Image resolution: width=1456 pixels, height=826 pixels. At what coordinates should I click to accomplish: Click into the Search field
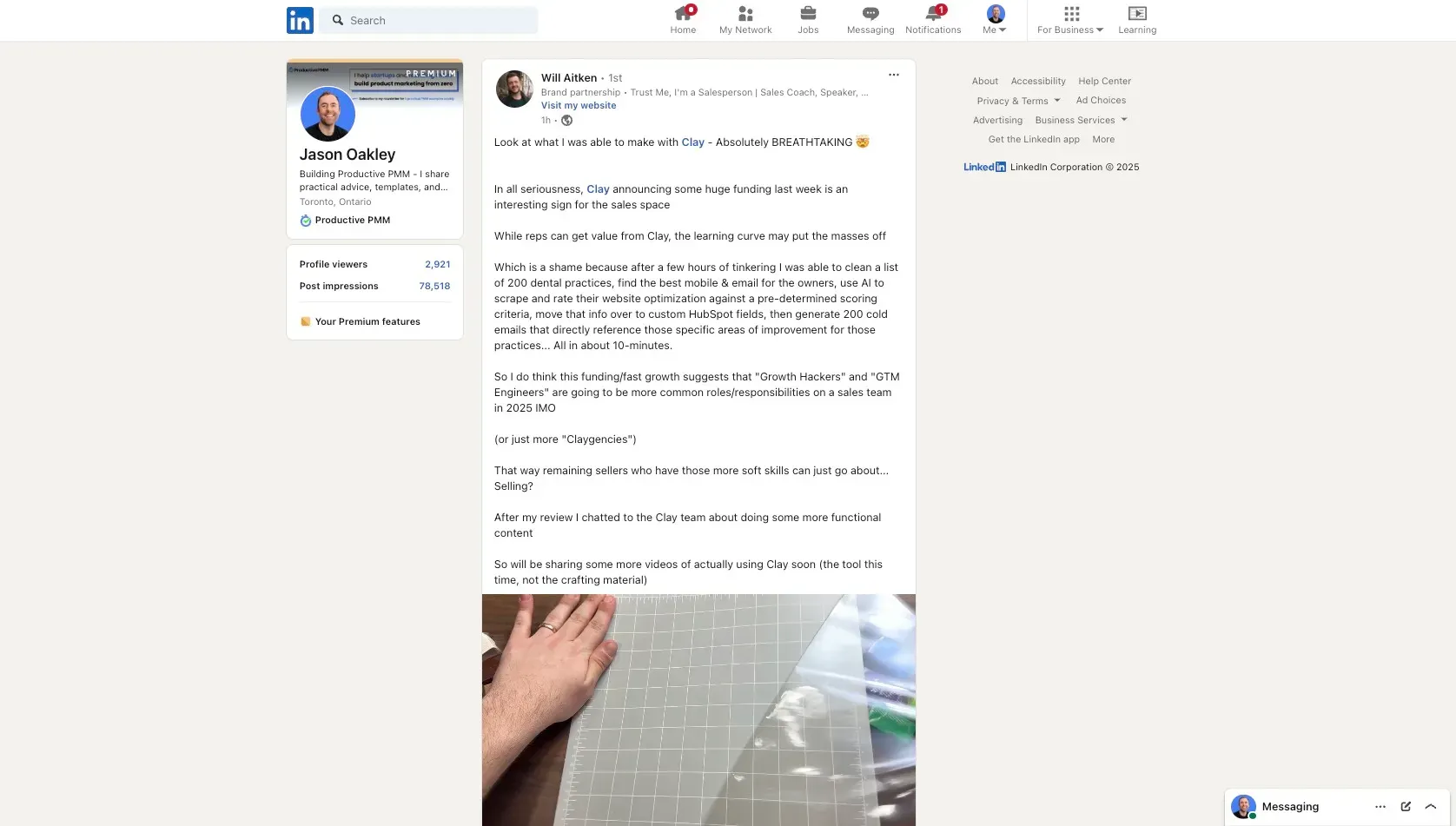tap(428, 20)
